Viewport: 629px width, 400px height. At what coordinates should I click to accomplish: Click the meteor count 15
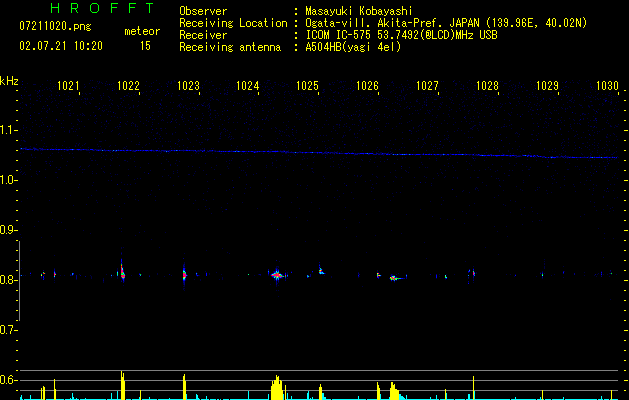pyautogui.click(x=145, y=46)
